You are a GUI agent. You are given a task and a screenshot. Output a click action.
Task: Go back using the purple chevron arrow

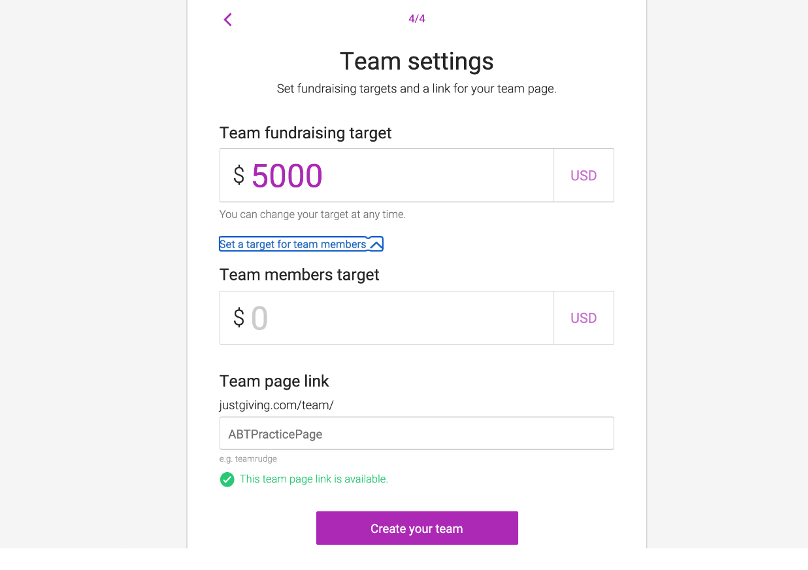(228, 20)
